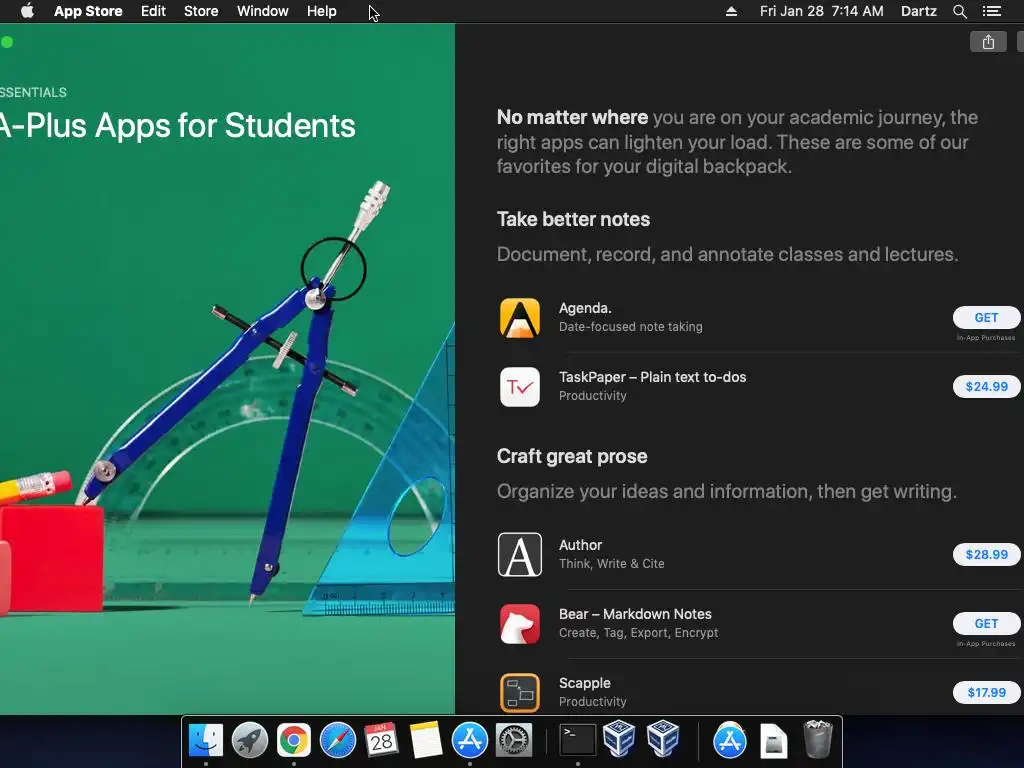The image size is (1024, 768).
Task: Click the date and time in menu bar
Action: coord(822,11)
